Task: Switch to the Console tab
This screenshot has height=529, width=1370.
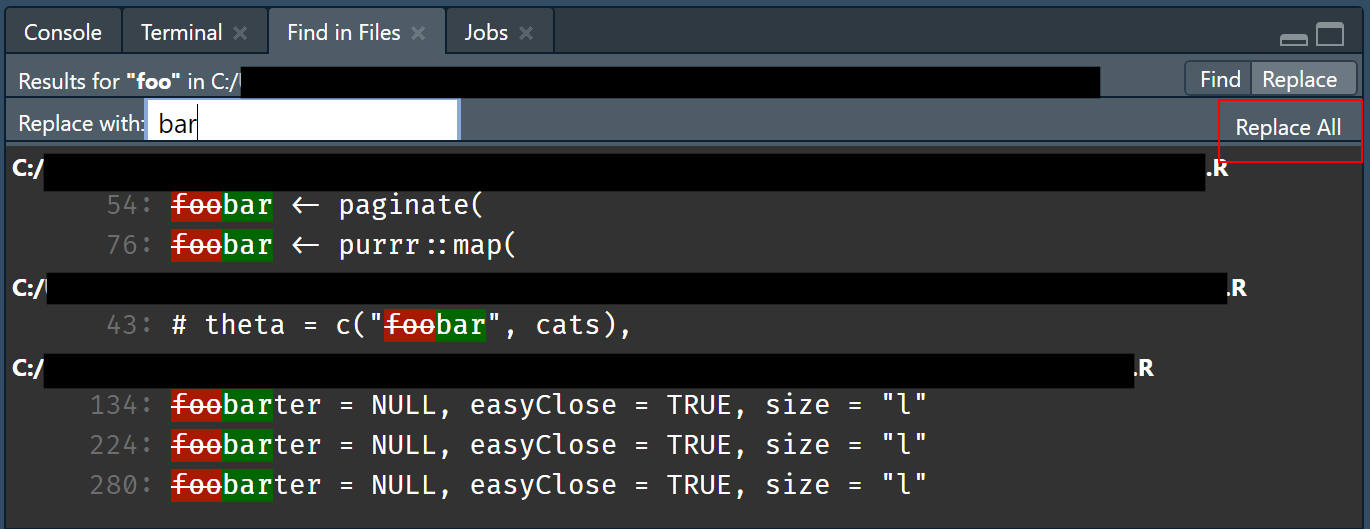Action: (x=63, y=33)
